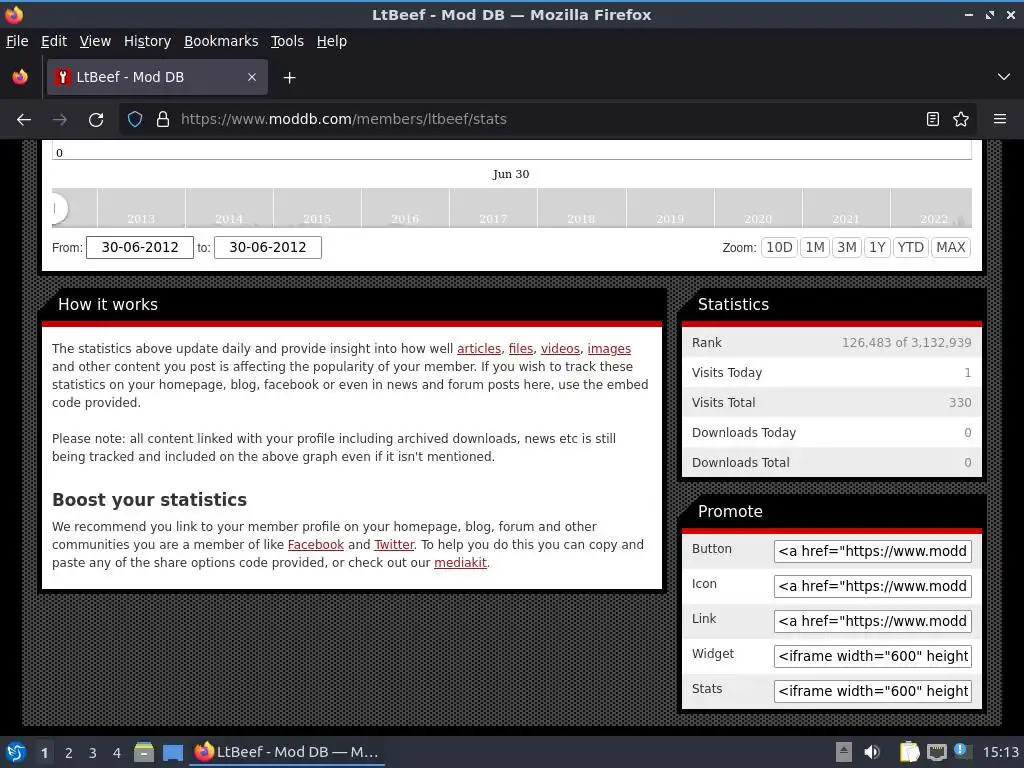Viewport: 1024px width, 768px height.
Task: Edit the to date field
Action: coord(268,248)
